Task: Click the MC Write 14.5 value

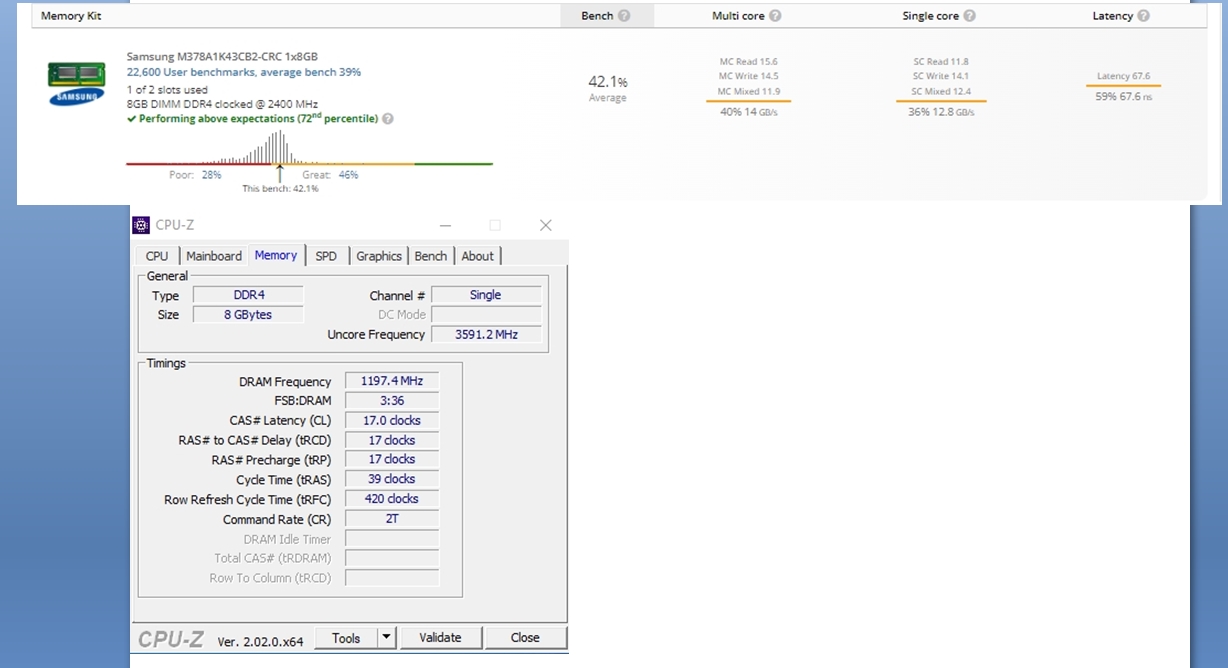Action: pyautogui.click(x=748, y=76)
